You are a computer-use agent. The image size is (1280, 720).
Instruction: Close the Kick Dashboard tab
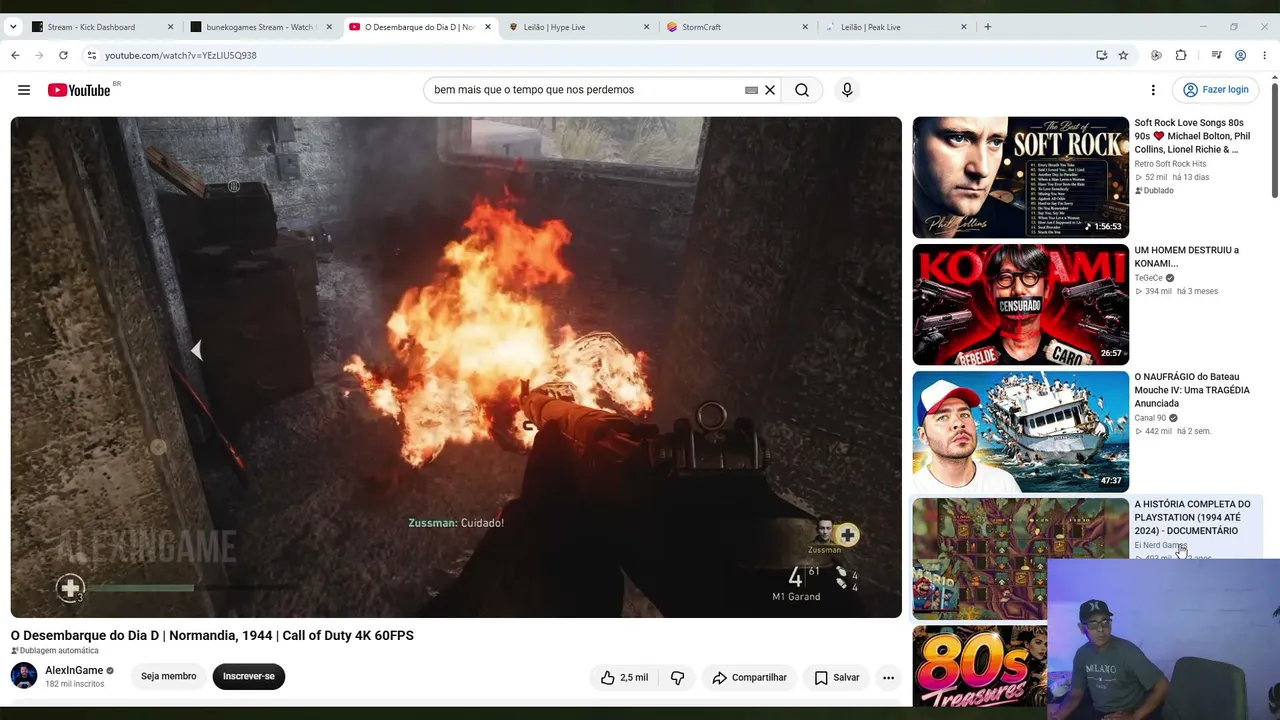pos(171,27)
